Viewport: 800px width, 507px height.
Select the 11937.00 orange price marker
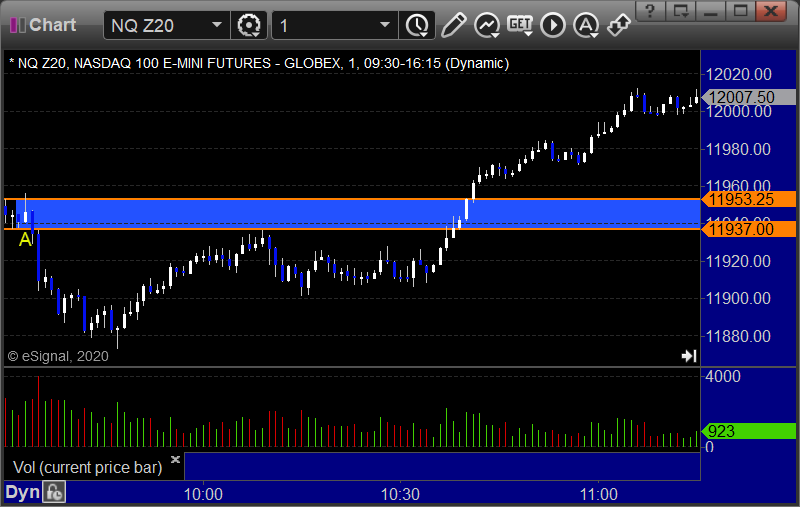[x=748, y=230]
